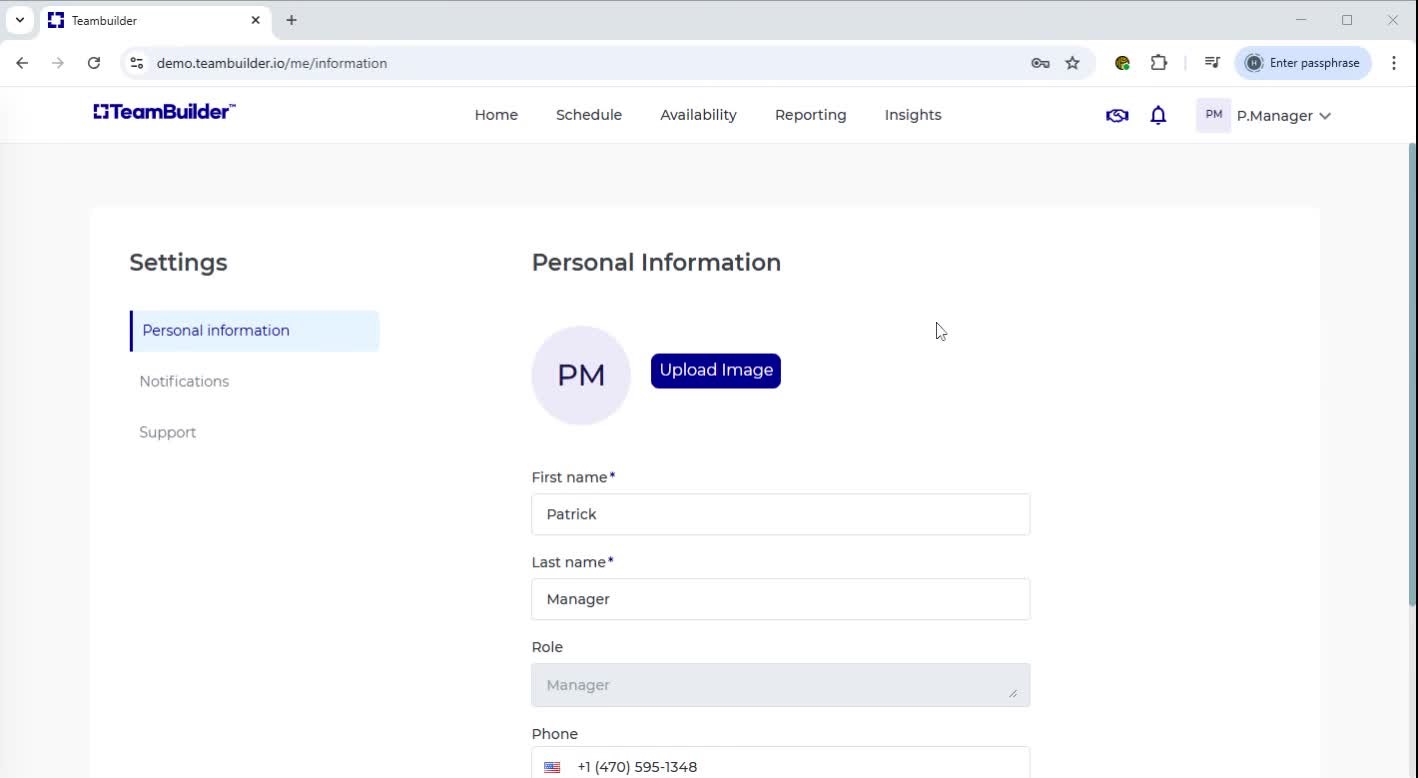Open the browser extensions puzzle icon
The height and width of the screenshot is (778, 1418).
coord(1158,62)
